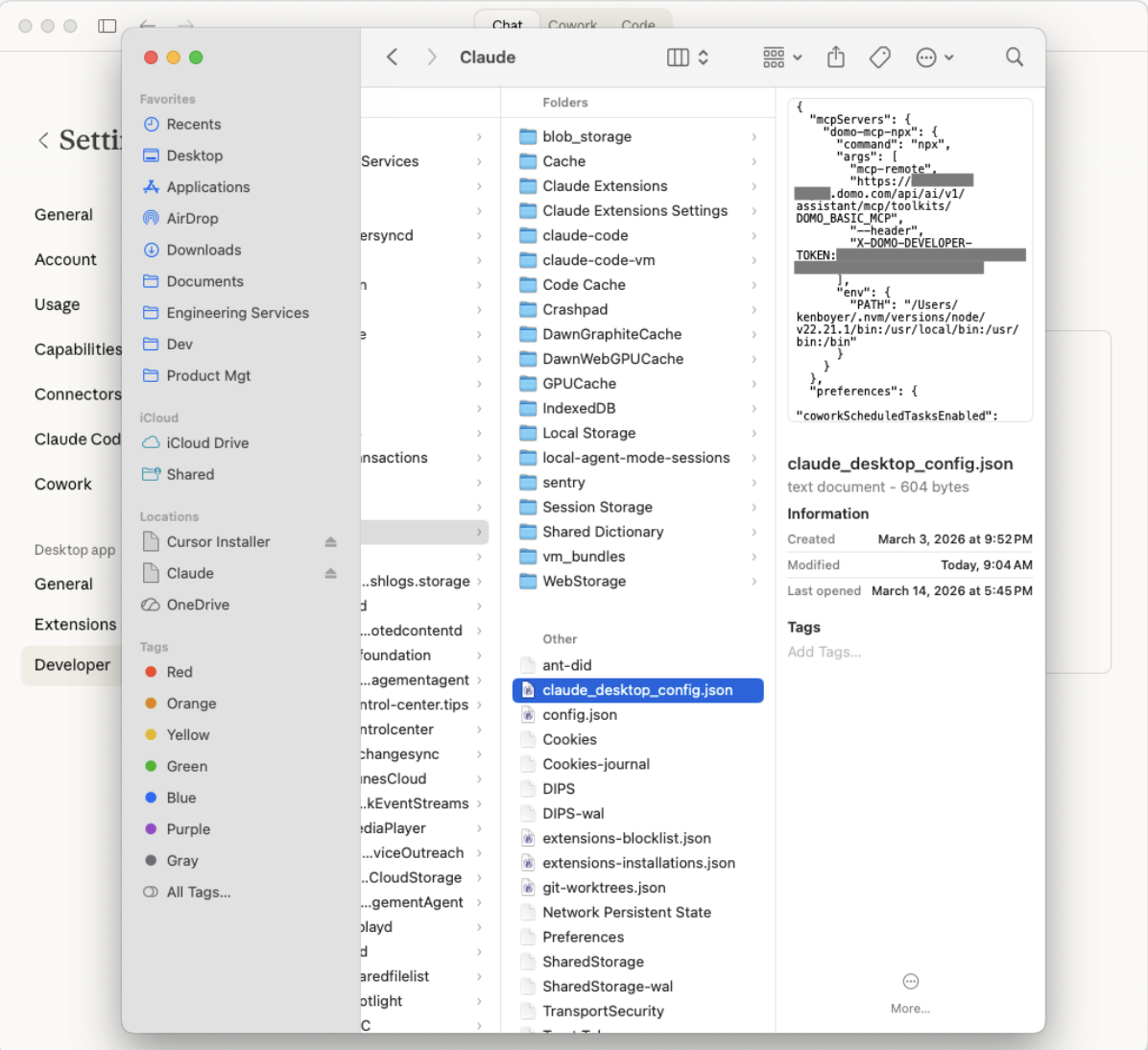Screen dimensions: 1148x1050
Task: Select the Crashpad folder
Action: pyautogui.click(x=637, y=310)
